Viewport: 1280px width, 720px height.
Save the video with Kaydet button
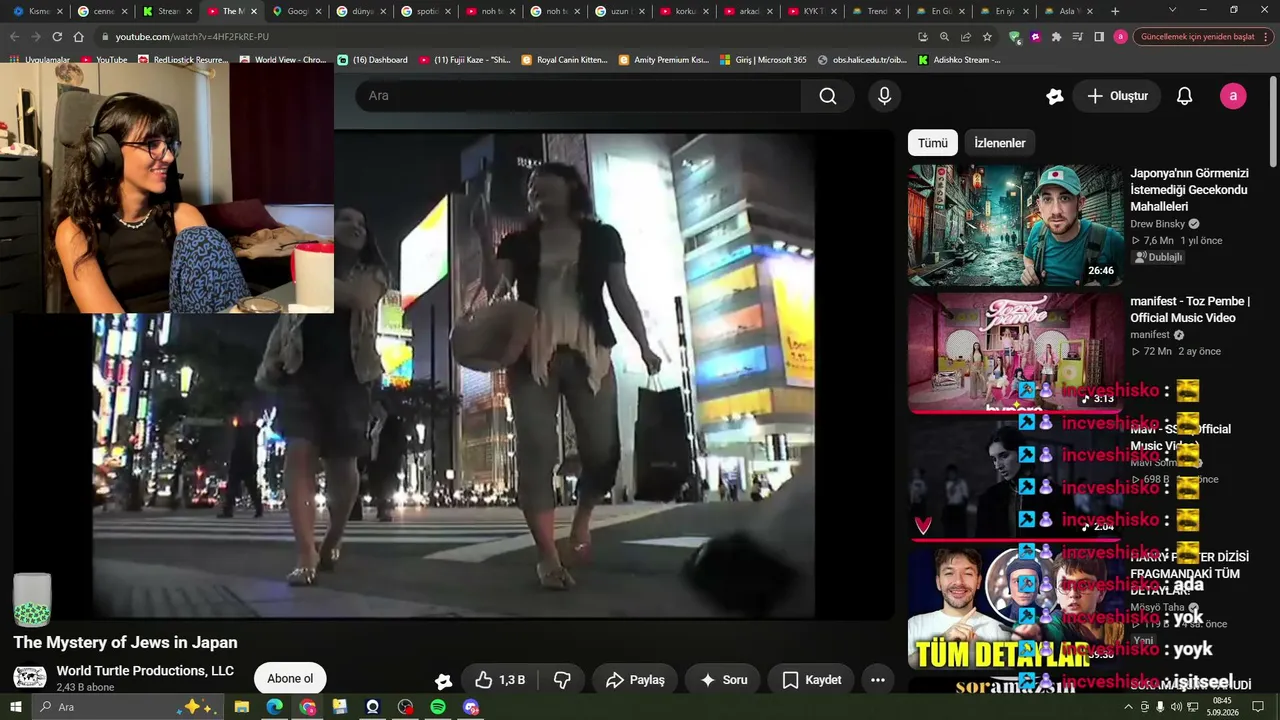click(812, 680)
